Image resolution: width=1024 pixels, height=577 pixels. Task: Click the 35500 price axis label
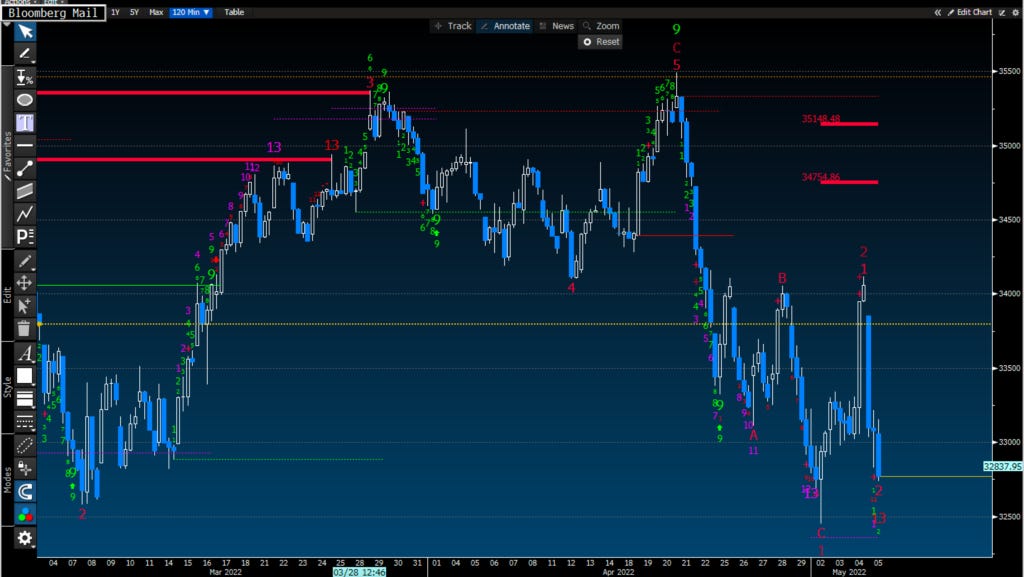1009,71
